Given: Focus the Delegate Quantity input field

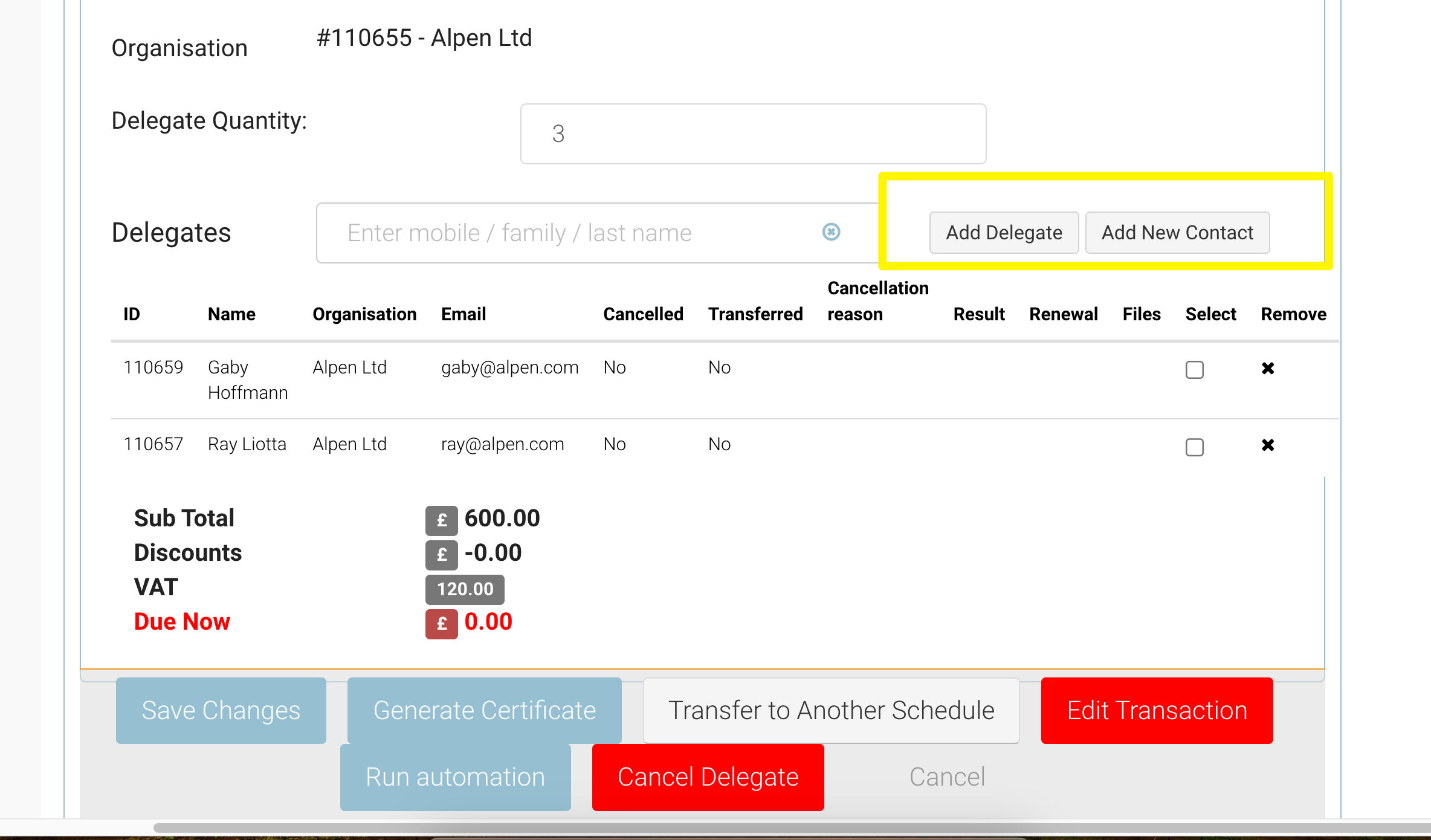Looking at the screenshot, I should [x=753, y=134].
